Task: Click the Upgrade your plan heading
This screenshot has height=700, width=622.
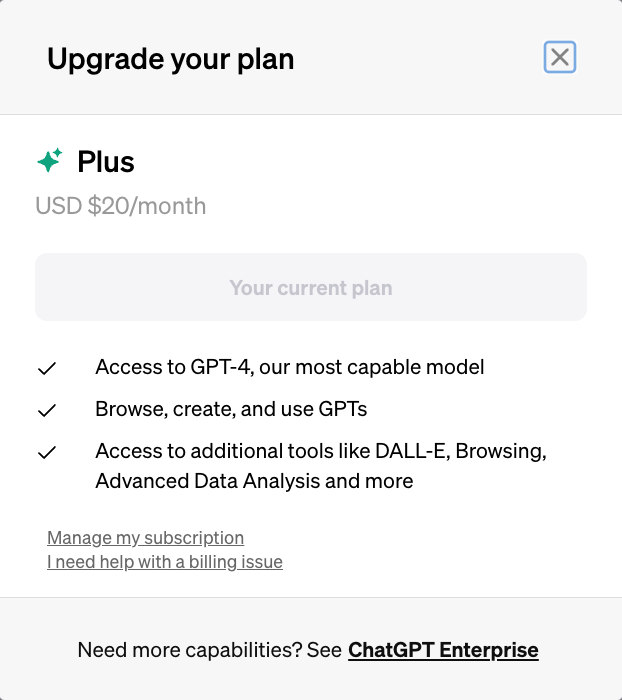Action: (171, 59)
